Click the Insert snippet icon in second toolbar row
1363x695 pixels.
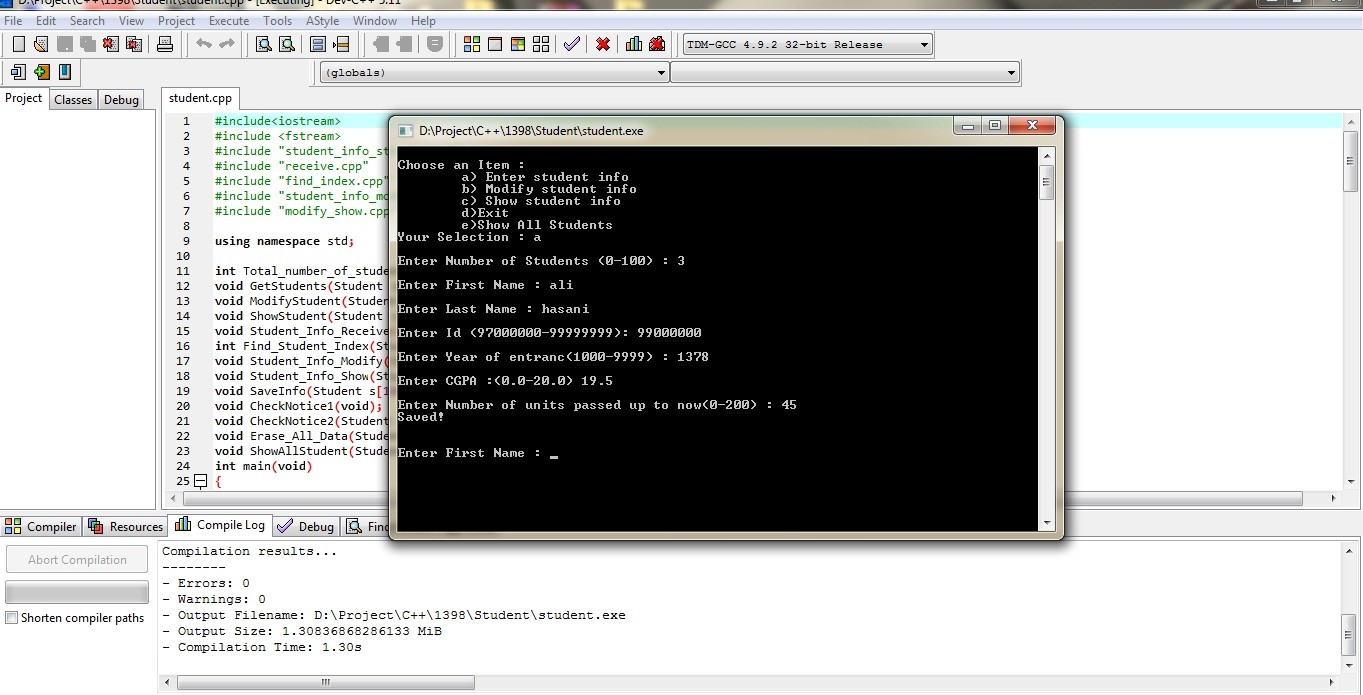(x=18, y=72)
